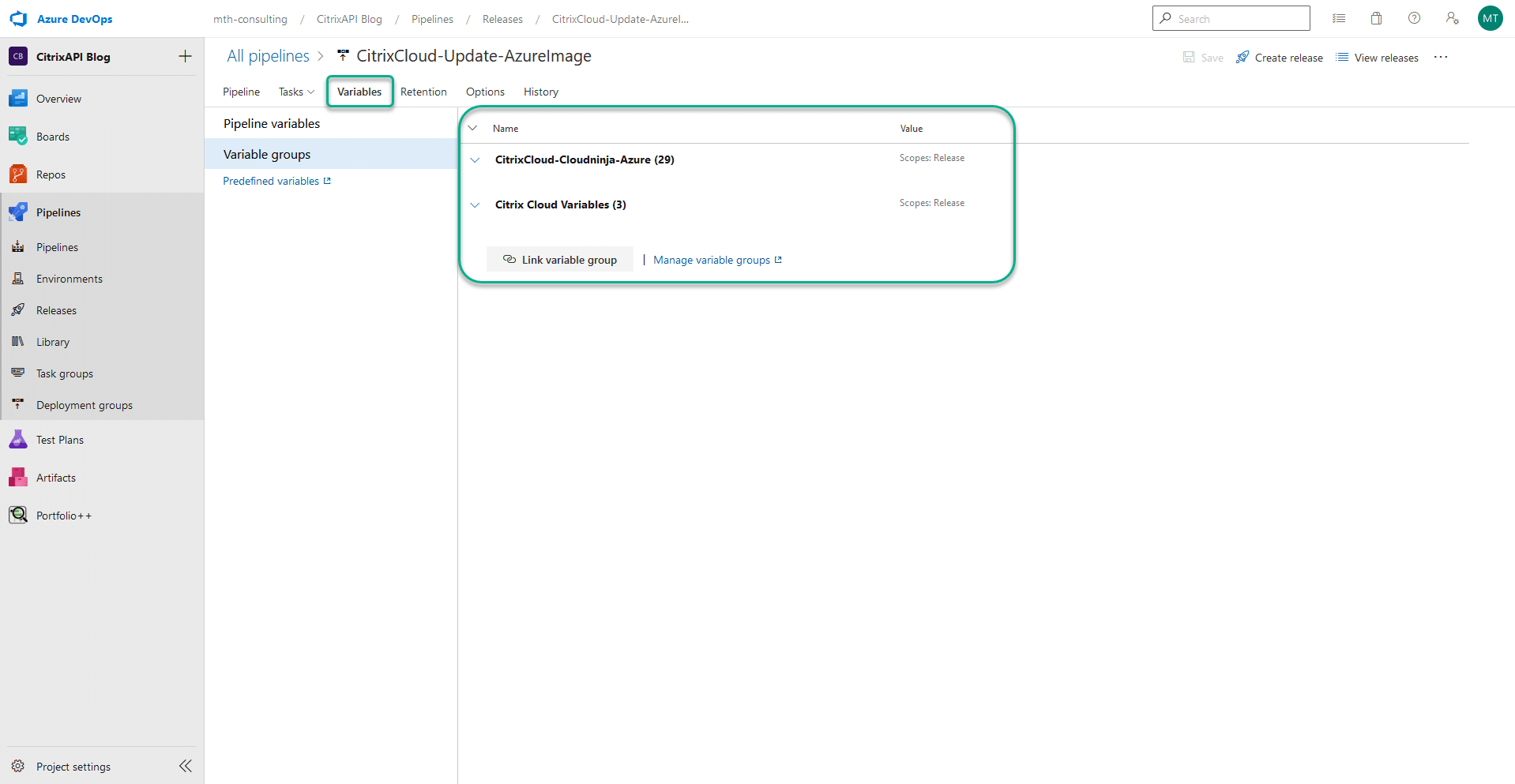Open Environments in the sidebar

[x=70, y=279]
